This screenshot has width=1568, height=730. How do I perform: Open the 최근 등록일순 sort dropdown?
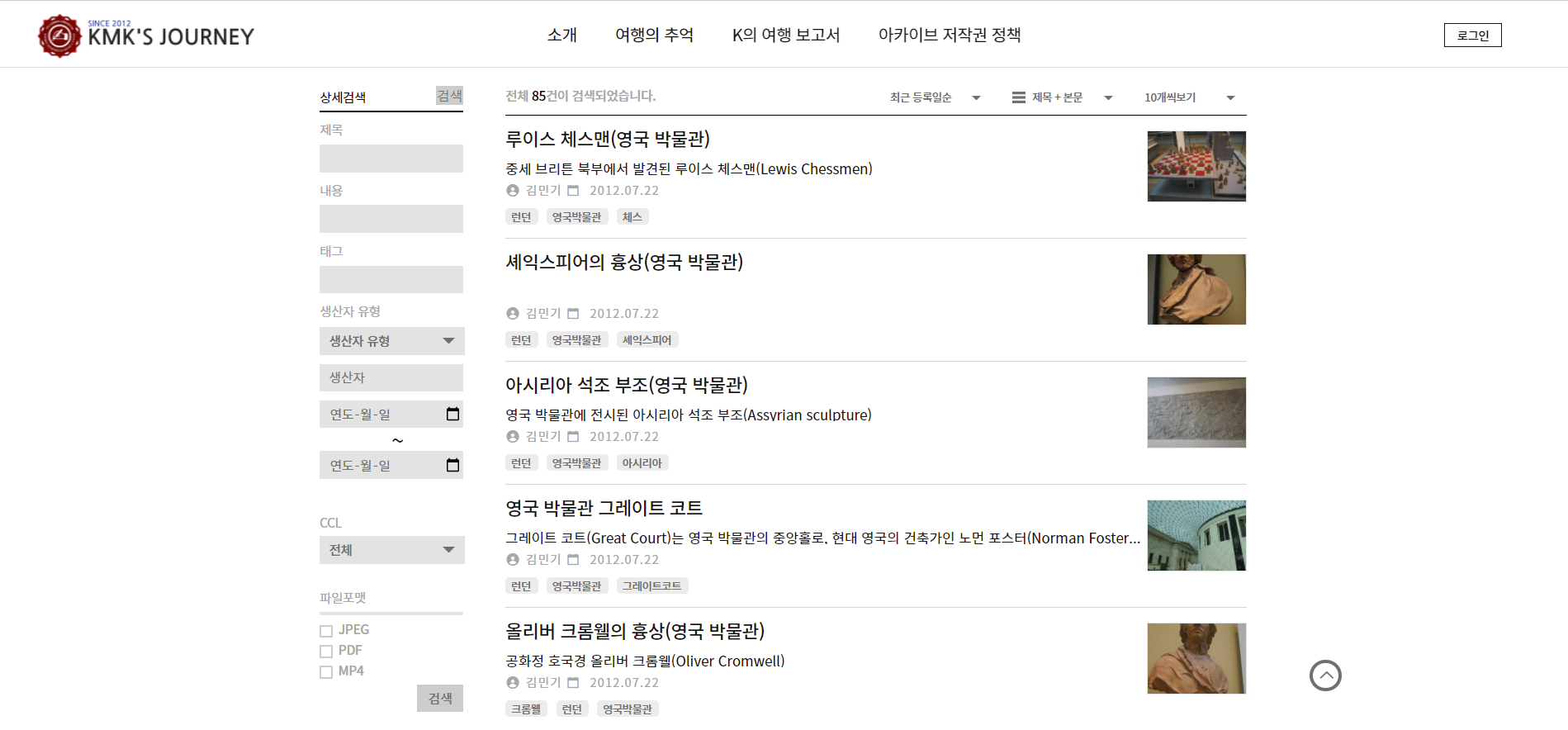[935, 97]
